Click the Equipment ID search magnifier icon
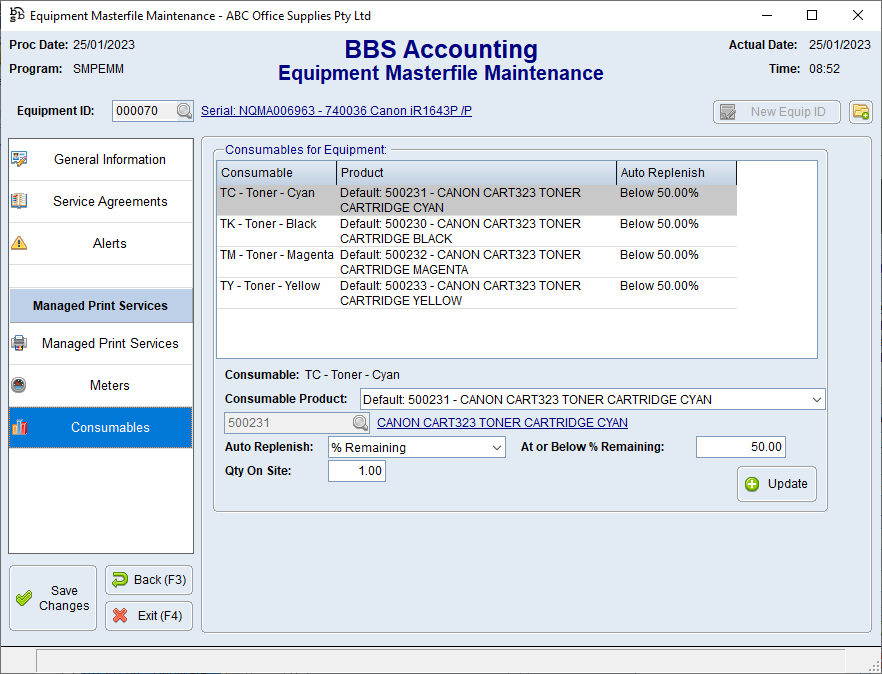This screenshot has height=674, width=882. pyautogui.click(x=185, y=111)
